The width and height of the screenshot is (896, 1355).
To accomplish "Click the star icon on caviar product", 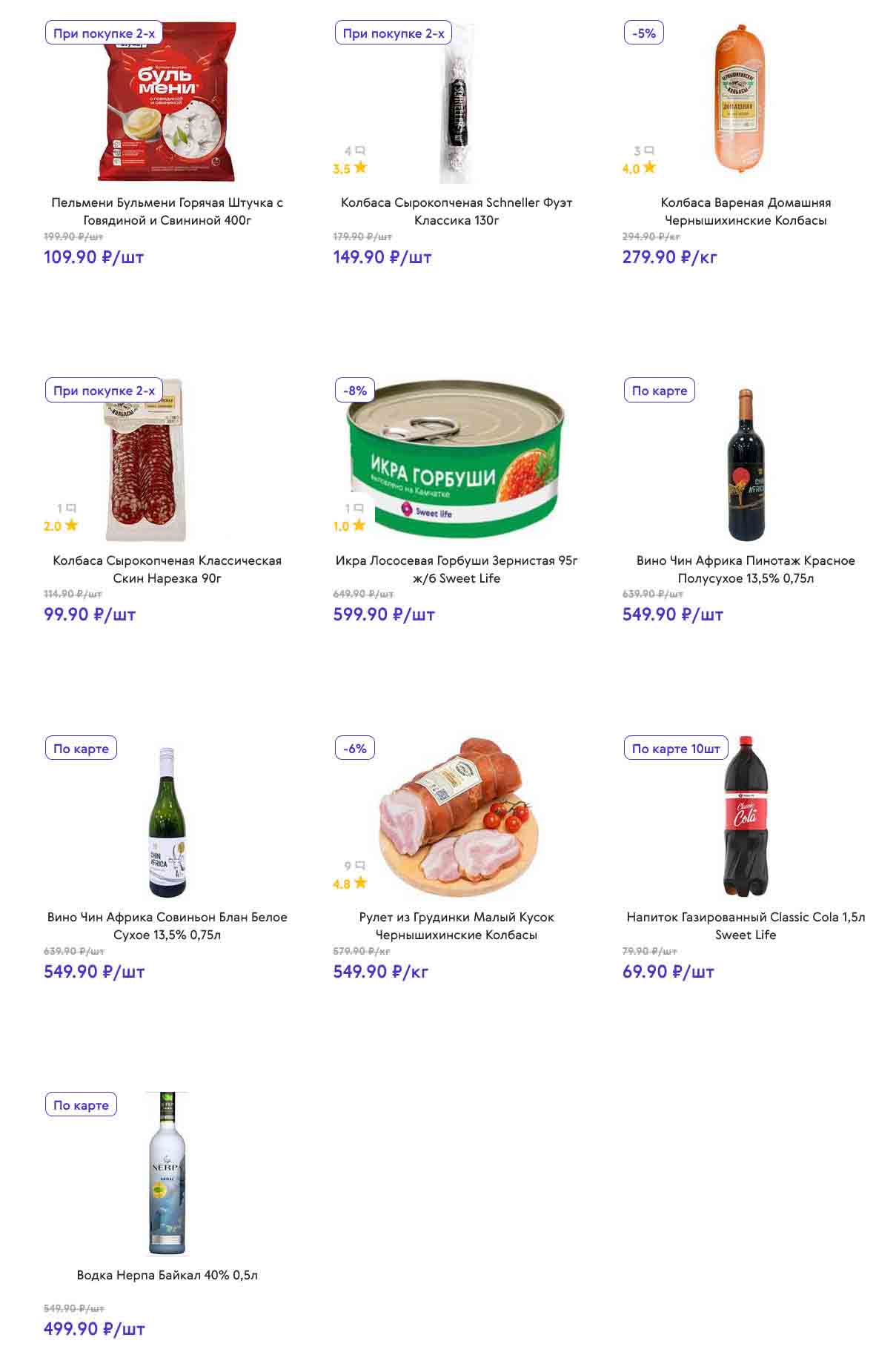I will point(359,526).
